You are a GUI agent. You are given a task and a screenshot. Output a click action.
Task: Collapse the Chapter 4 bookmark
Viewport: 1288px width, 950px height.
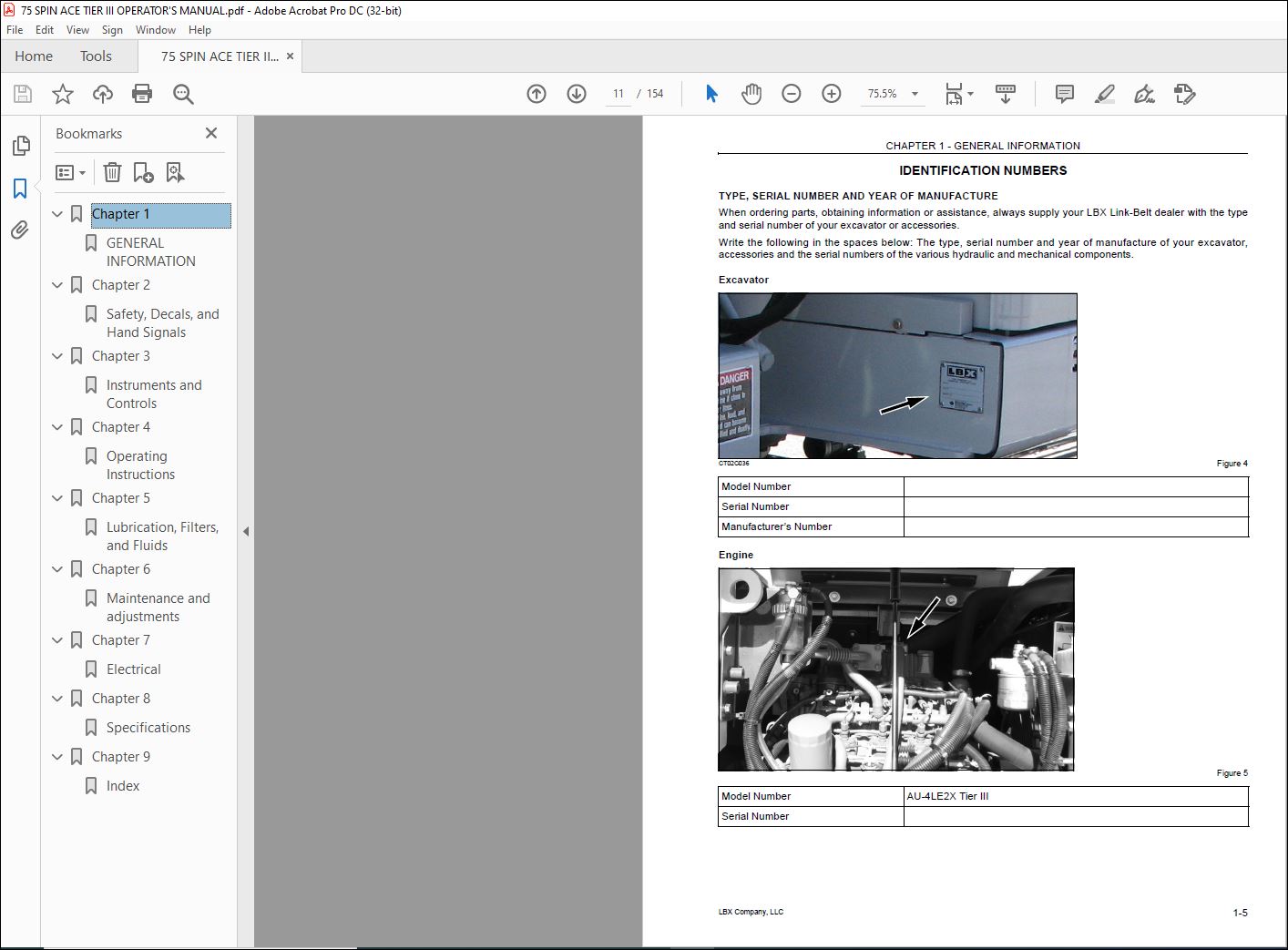[x=57, y=427]
